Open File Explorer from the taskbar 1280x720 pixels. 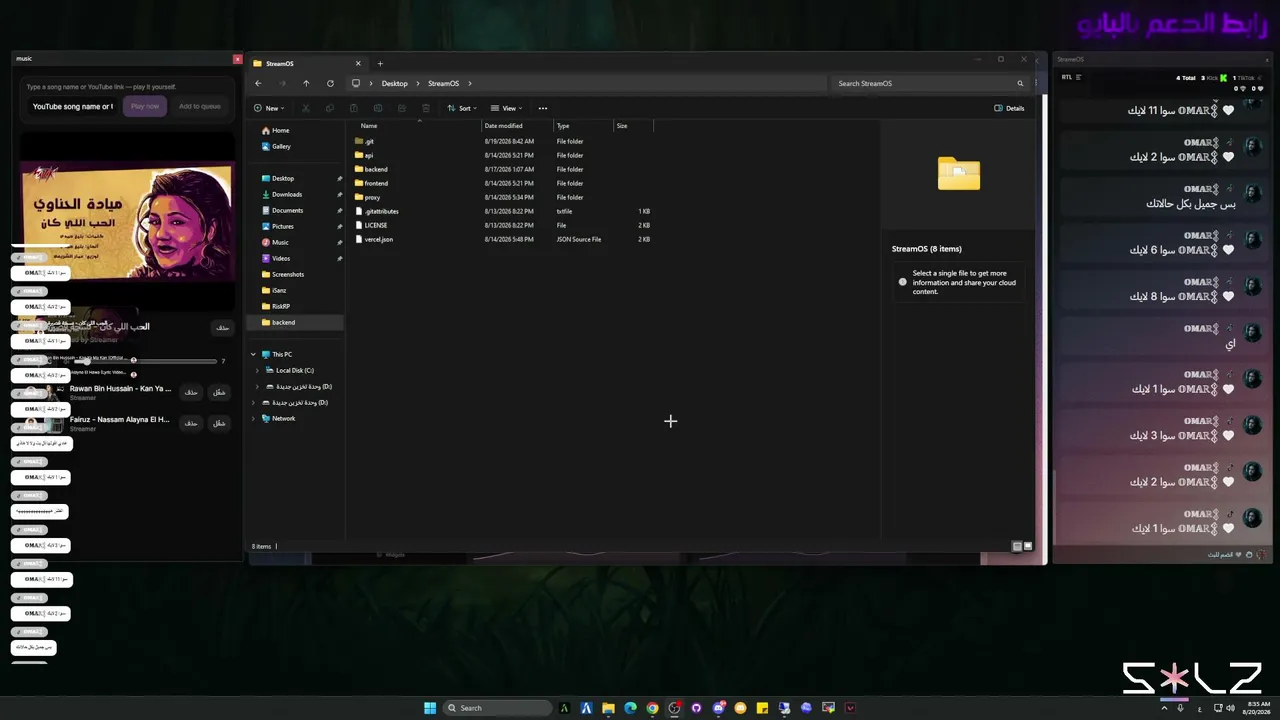608,708
